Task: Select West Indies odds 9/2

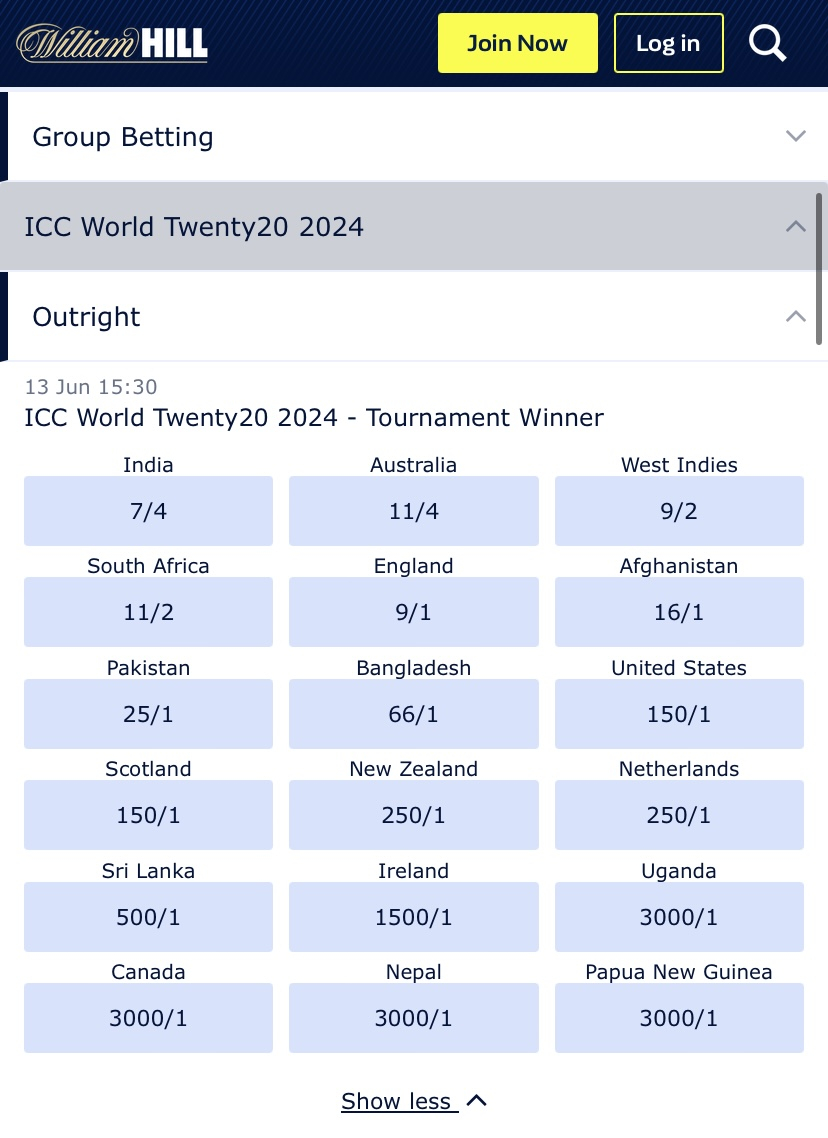Action: (679, 511)
